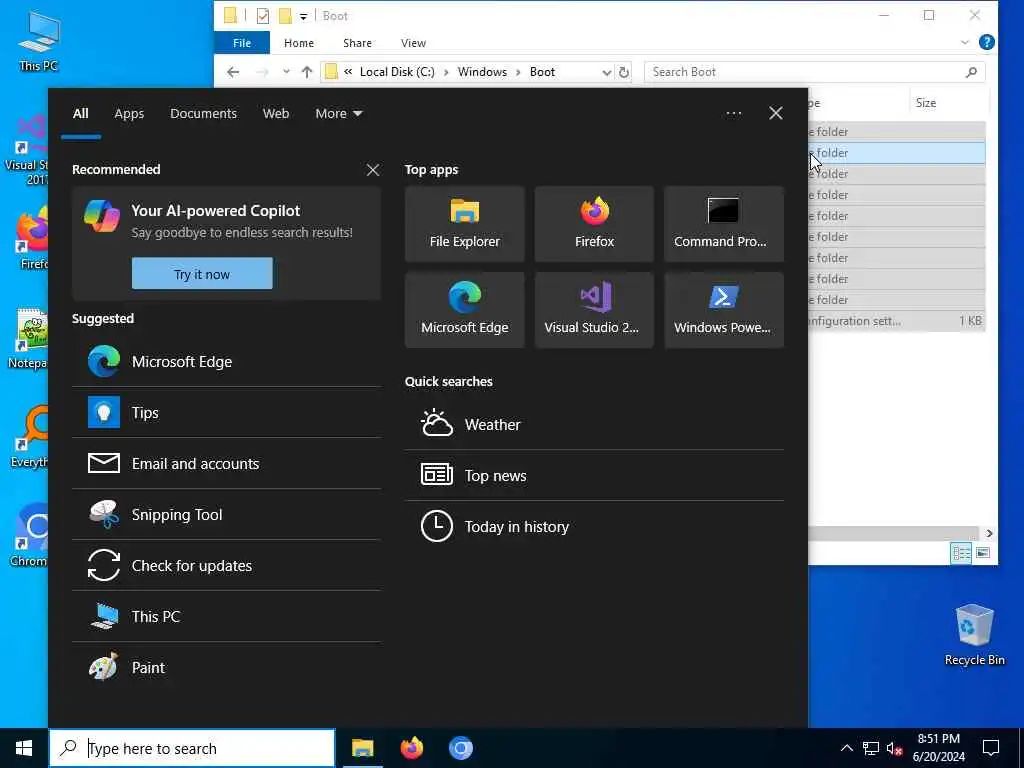Open File Explorer help icon
The image size is (1024, 768).
[987, 42]
